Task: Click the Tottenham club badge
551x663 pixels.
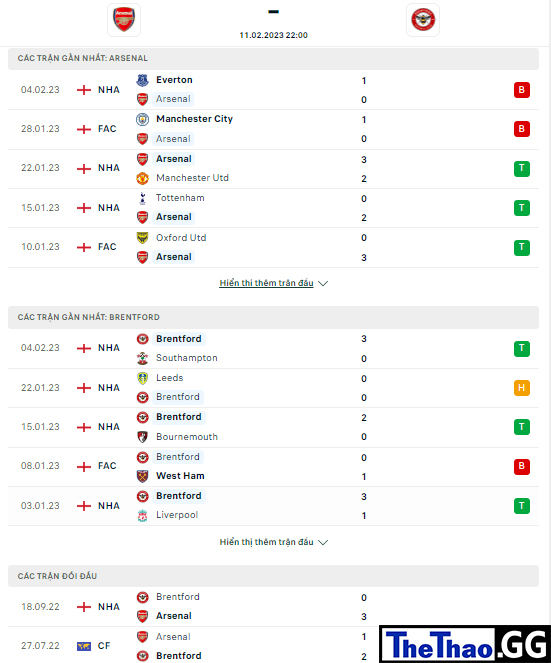Action: (x=143, y=198)
